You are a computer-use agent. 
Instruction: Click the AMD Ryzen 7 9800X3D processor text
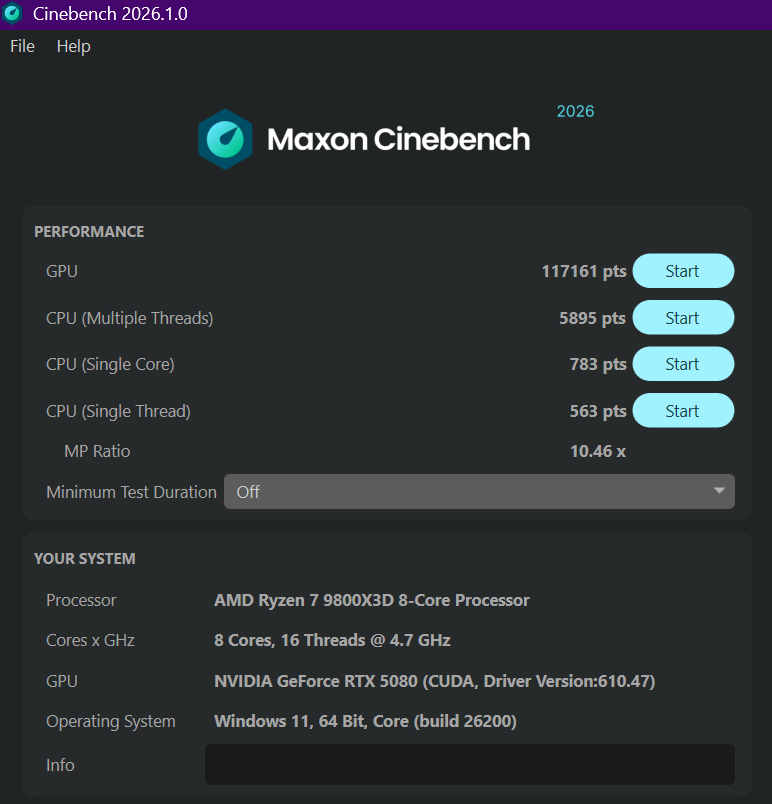(x=372, y=600)
